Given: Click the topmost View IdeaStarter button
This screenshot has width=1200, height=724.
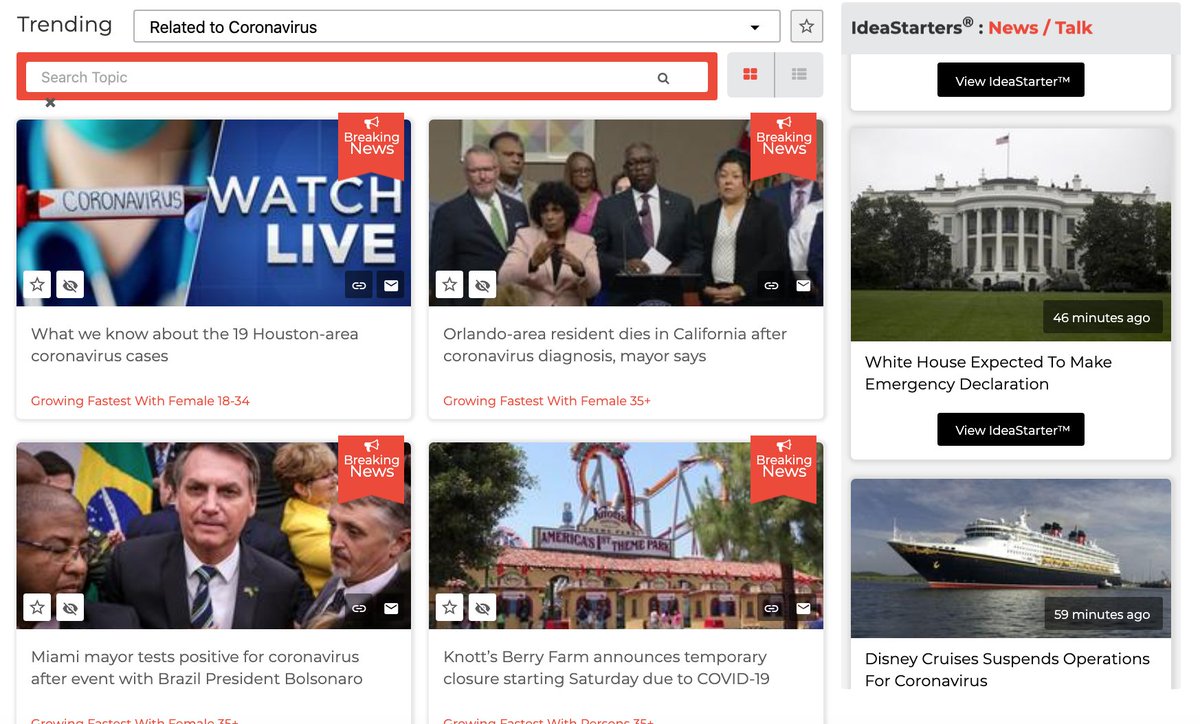Looking at the screenshot, I should pos(1011,81).
